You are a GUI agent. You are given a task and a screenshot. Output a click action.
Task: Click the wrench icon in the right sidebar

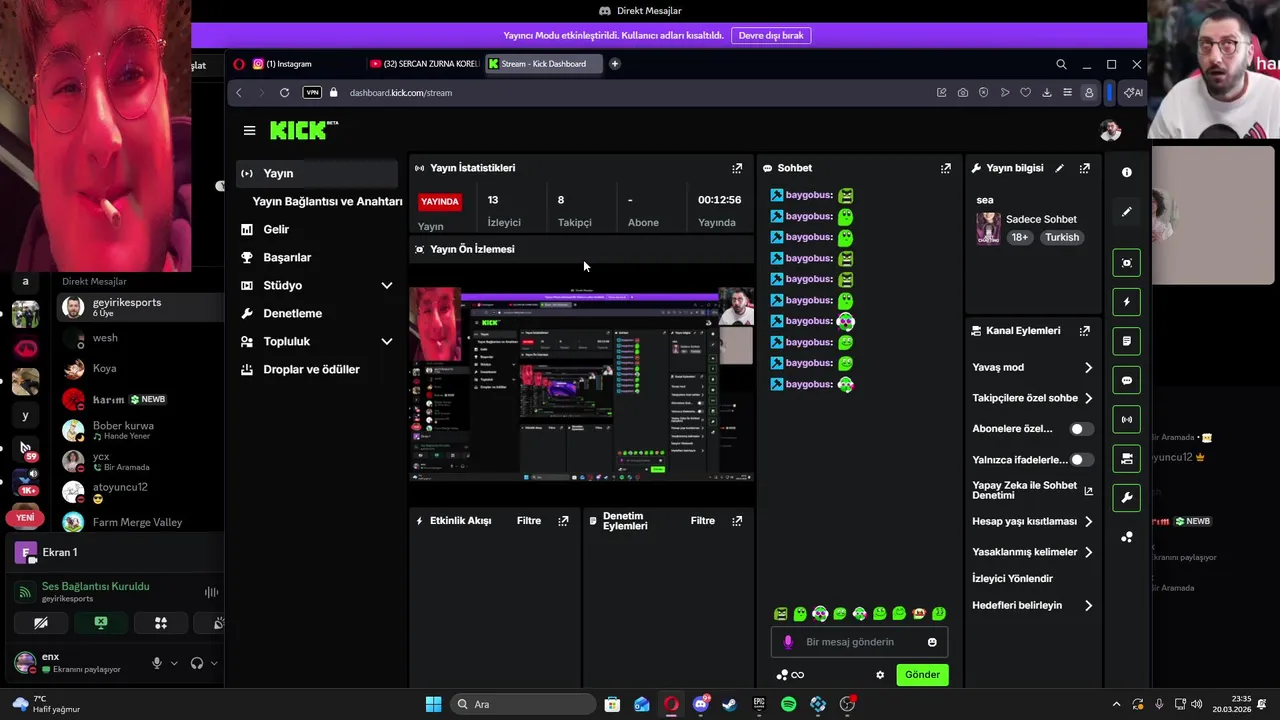(1126, 498)
